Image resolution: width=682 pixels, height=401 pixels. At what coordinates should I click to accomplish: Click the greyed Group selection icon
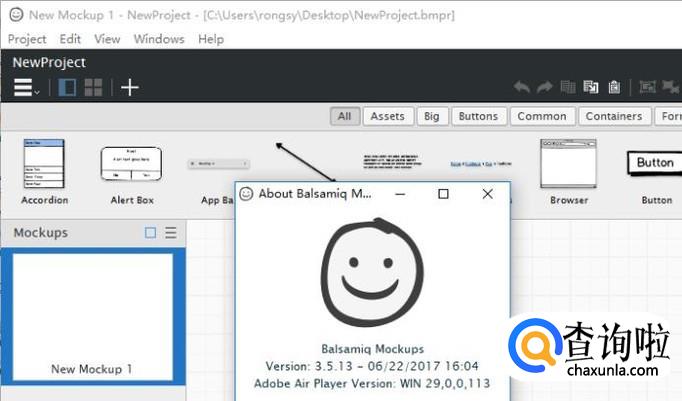tap(648, 87)
